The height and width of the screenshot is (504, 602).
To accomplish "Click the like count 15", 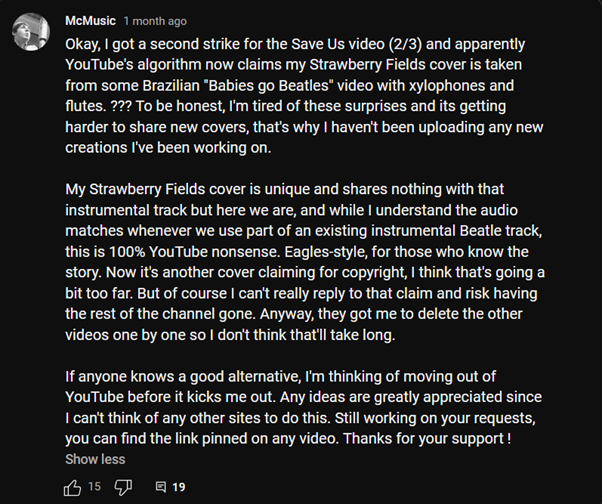I will point(94,487).
